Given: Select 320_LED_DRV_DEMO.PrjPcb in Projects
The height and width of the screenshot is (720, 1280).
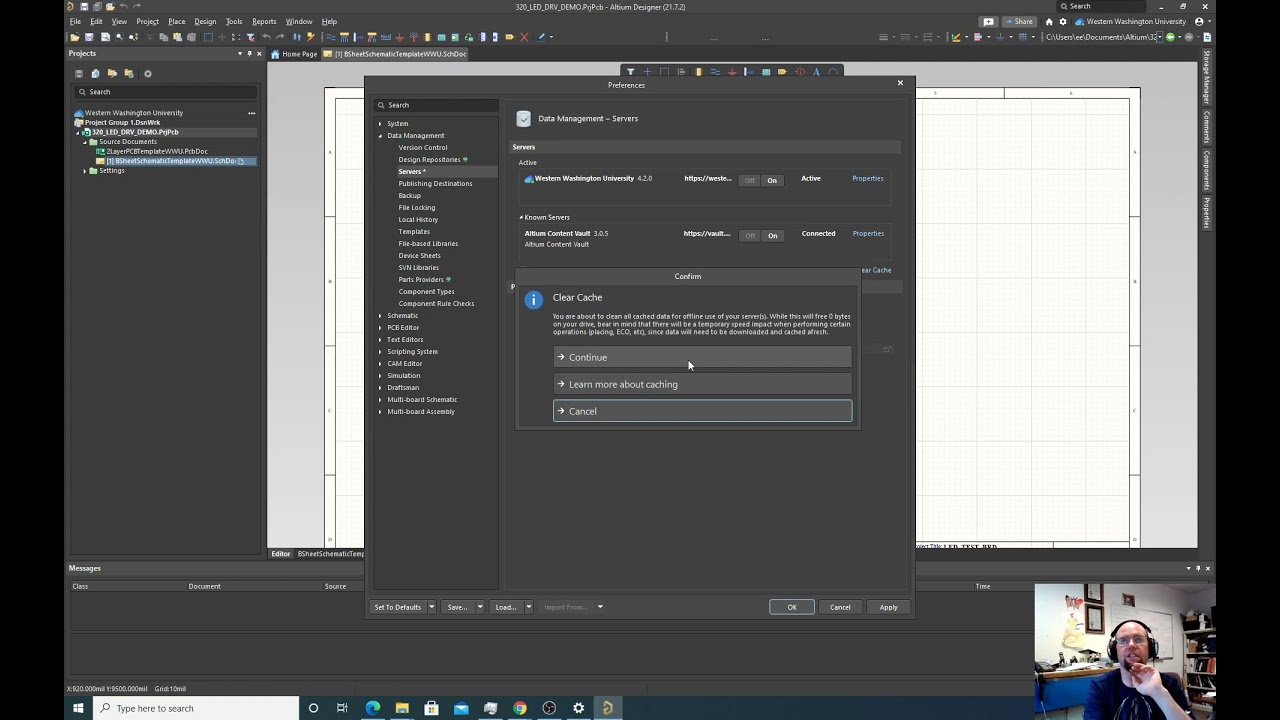Looking at the screenshot, I should pos(135,132).
